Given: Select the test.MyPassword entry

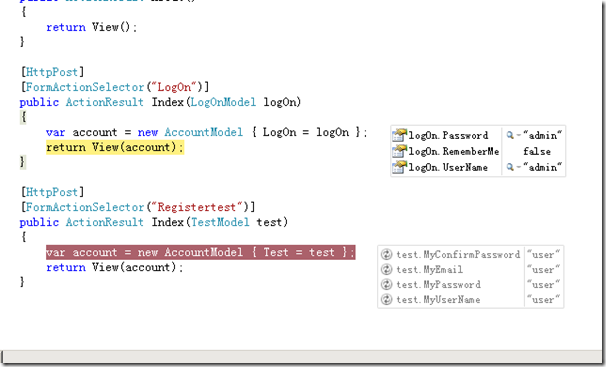Looking at the screenshot, I should (438, 285).
